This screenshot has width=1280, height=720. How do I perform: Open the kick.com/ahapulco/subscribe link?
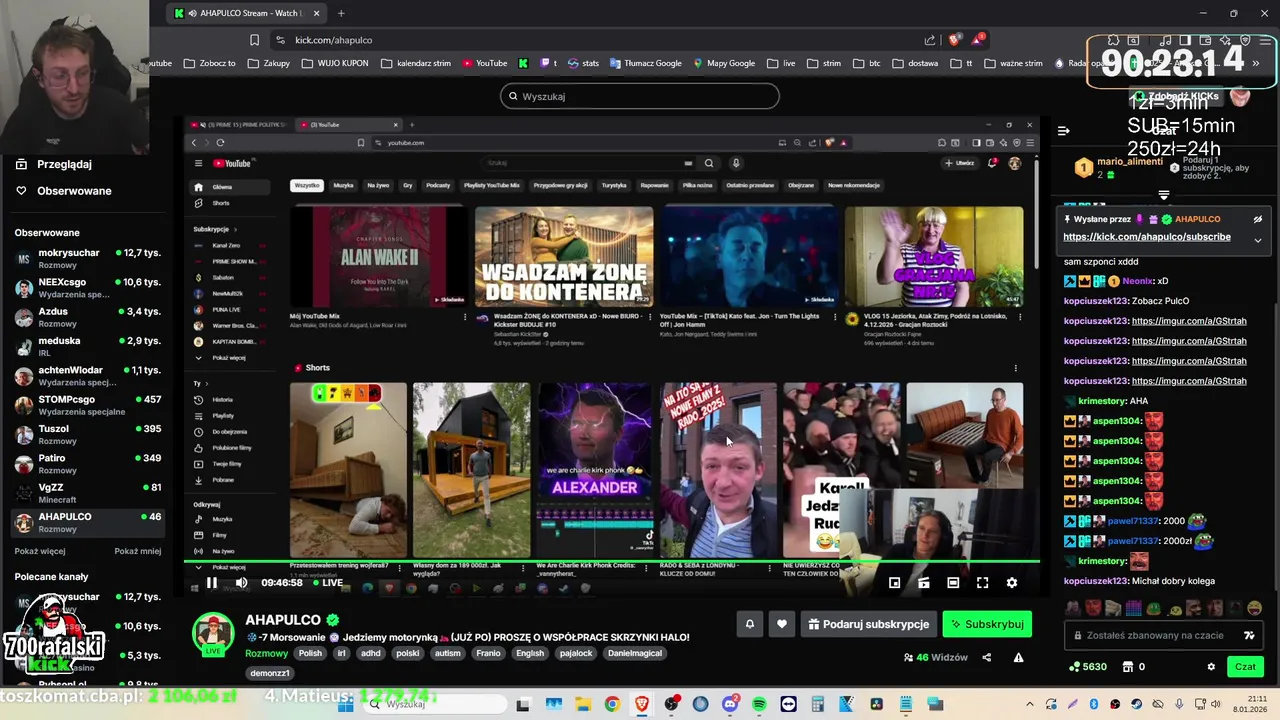(x=1147, y=237)
